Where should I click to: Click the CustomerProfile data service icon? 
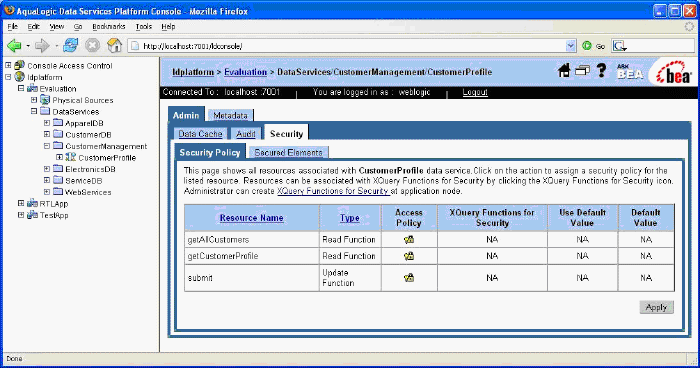coord(71,157)
